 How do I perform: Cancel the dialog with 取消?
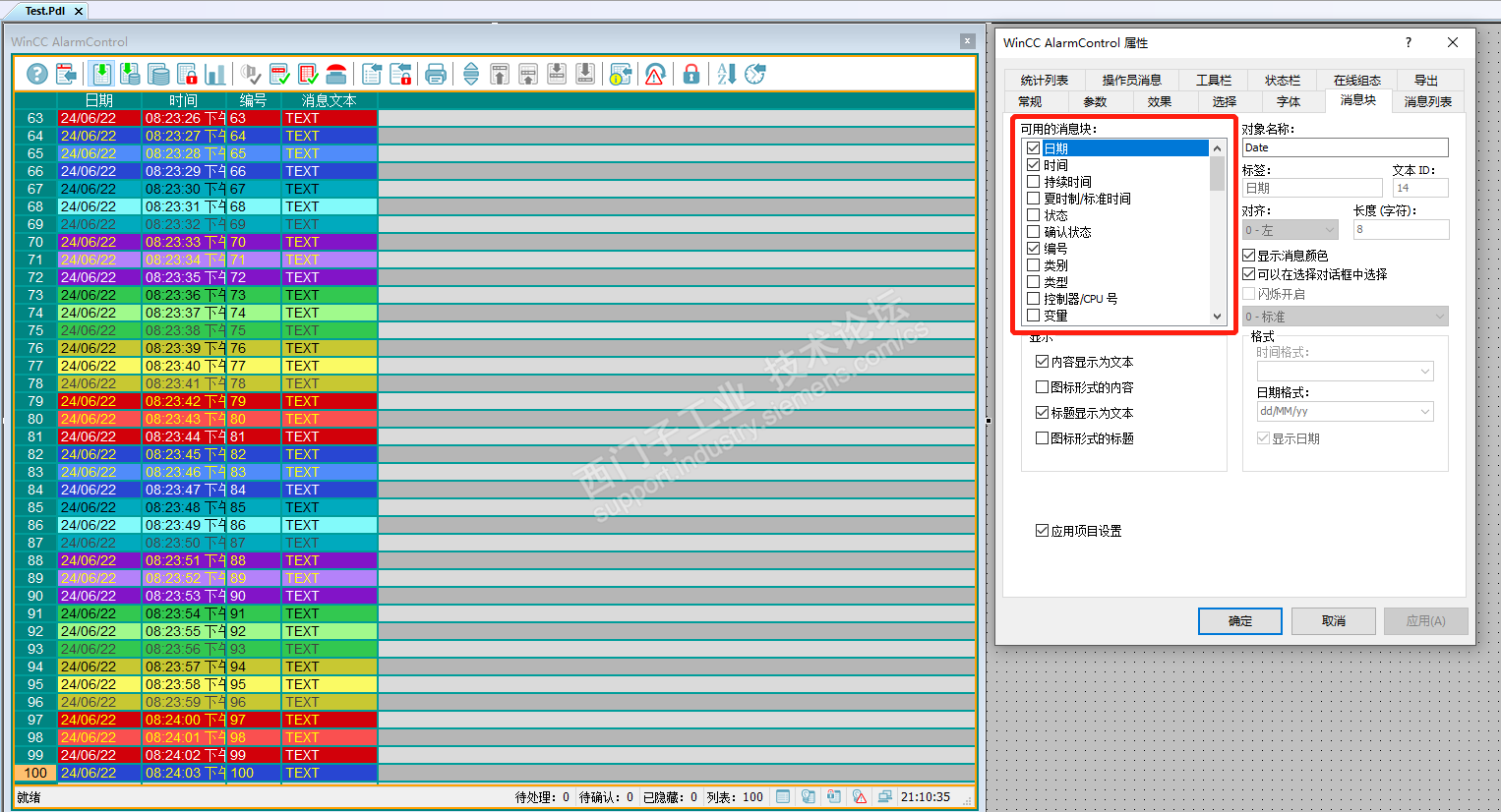[x=1333, y=621]
